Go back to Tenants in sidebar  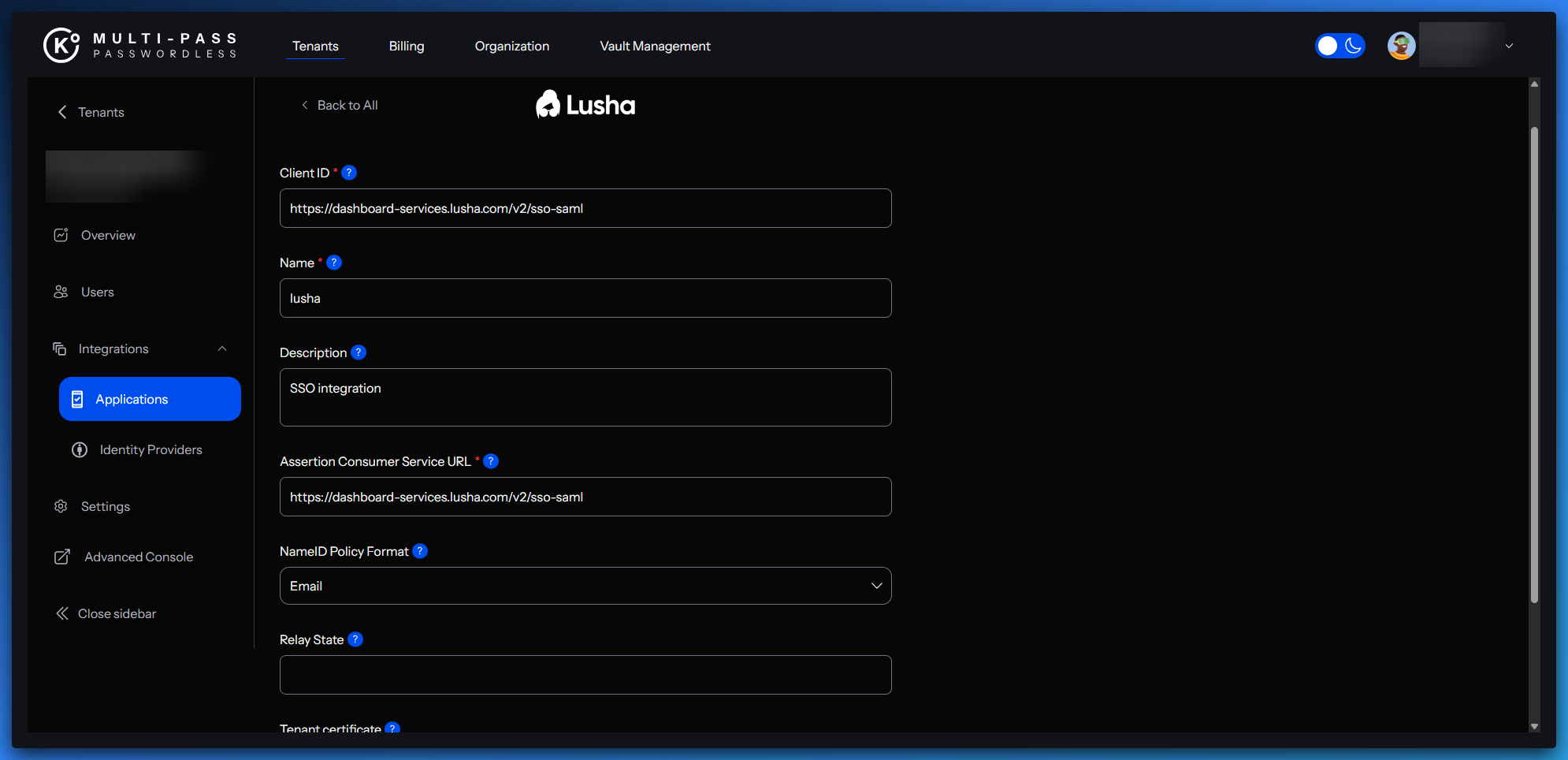[101, 112]
